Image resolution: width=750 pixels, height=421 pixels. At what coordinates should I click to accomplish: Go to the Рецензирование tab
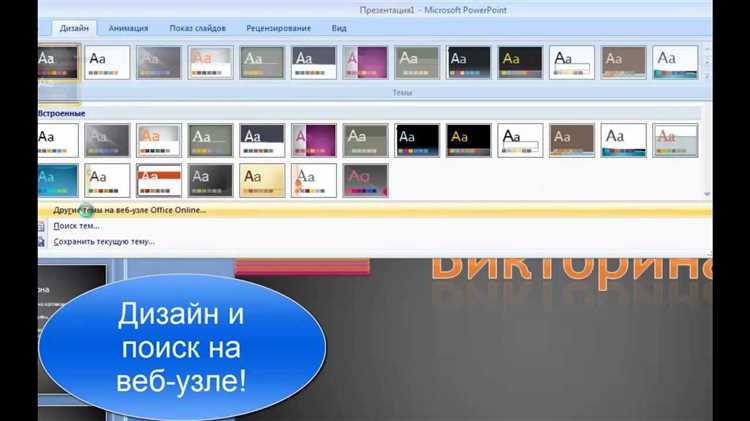(x=278, y=28)
